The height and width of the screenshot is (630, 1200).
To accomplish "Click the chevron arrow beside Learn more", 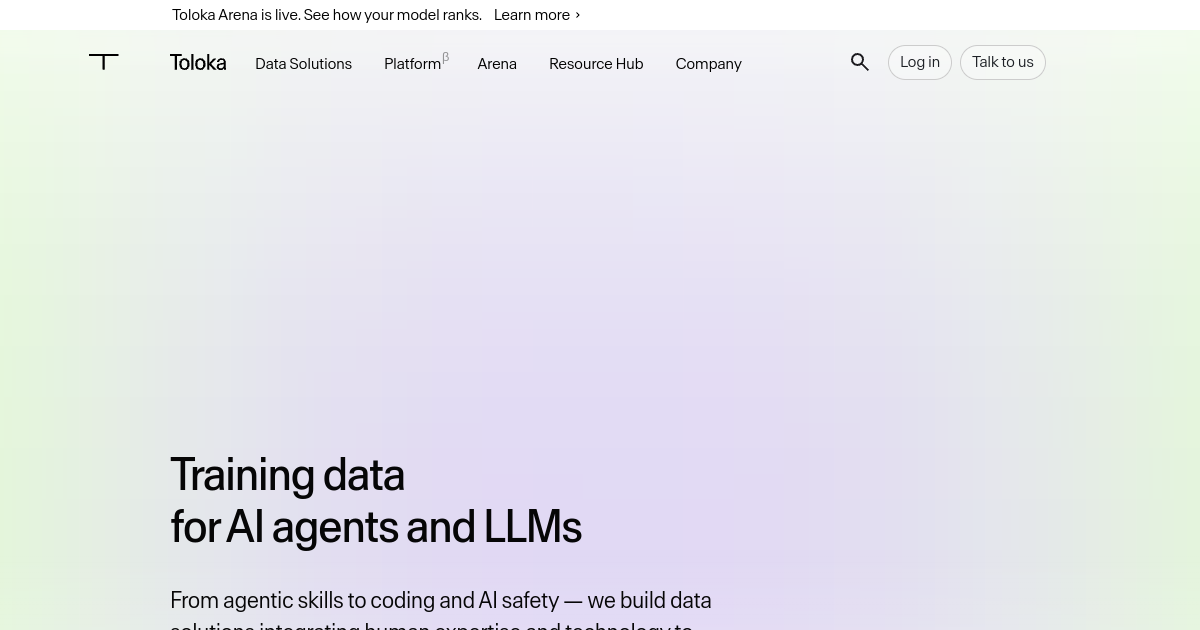I will [577, 15].
